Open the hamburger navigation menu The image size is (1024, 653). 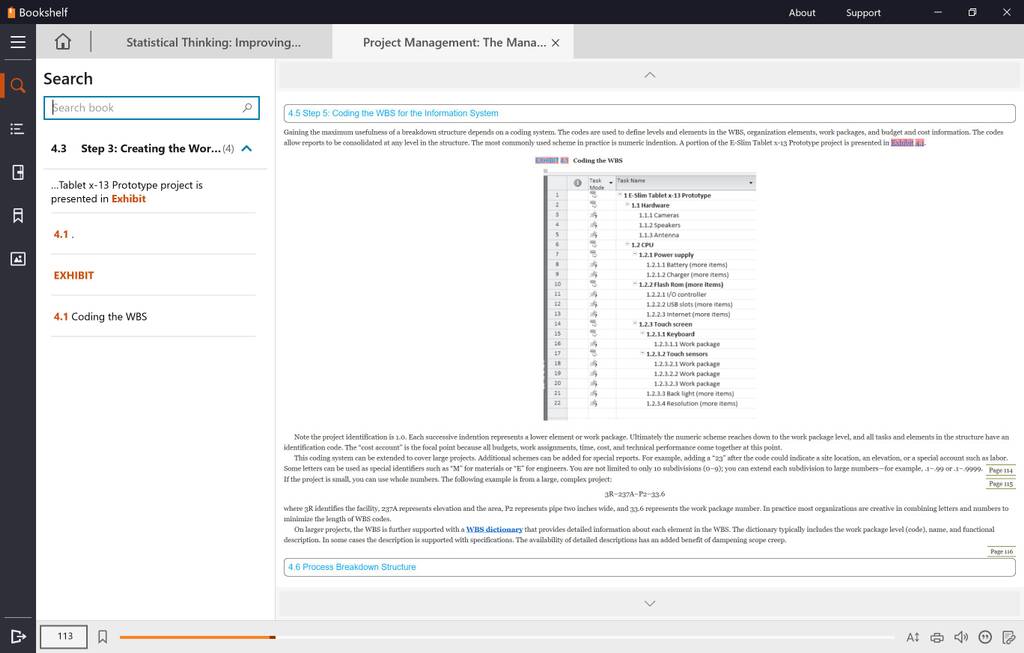[x=18, y=42]
